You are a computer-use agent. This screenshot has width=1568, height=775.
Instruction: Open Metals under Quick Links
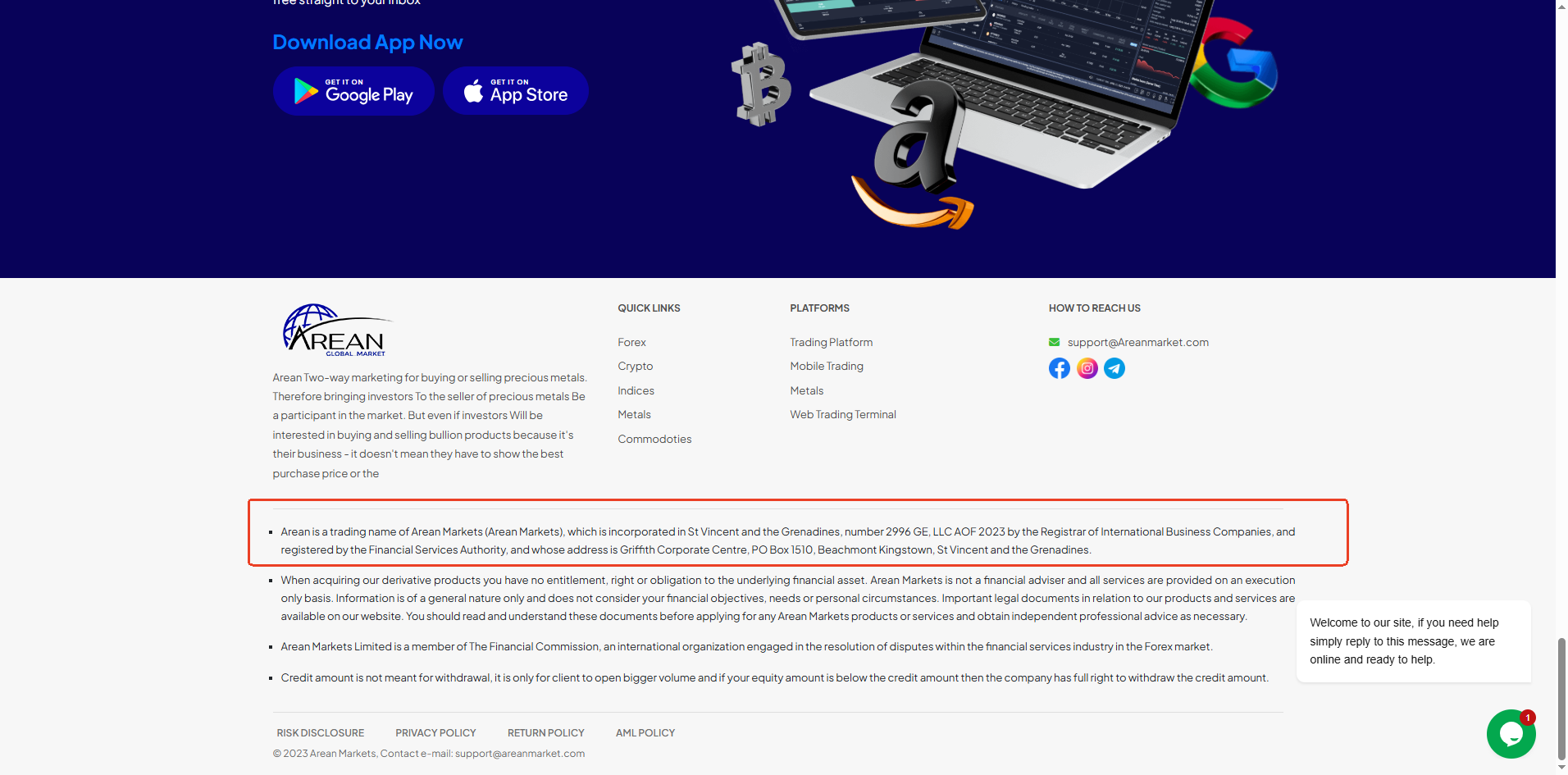(634, 414)
